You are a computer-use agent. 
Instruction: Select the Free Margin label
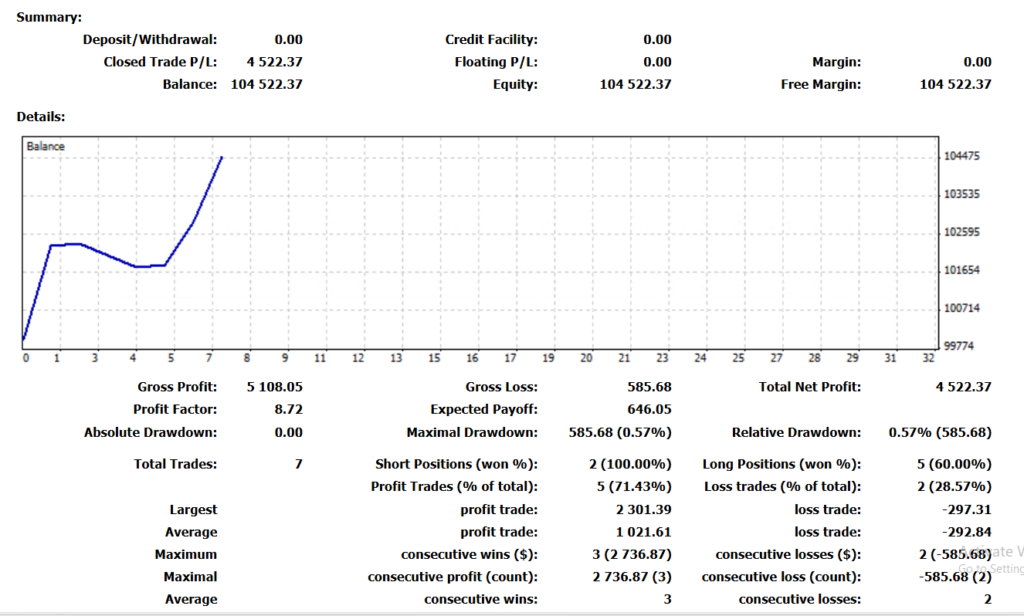click(x=820, y=84)
